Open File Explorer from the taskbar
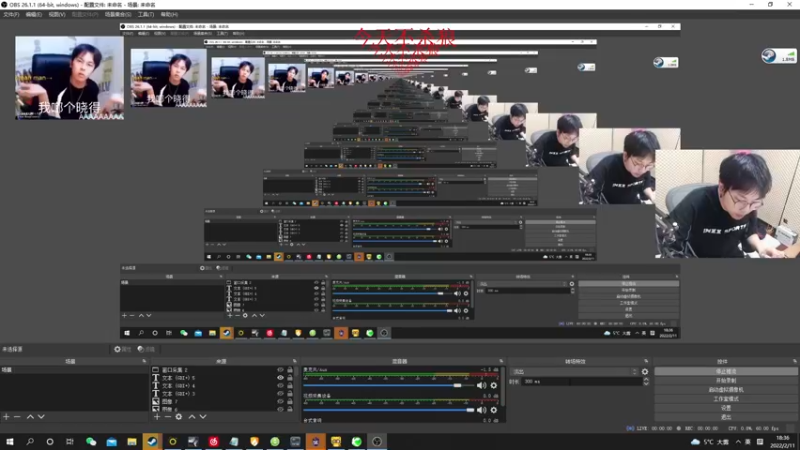The width and height of the screenshot is (800, 450). tap(132, 441)
